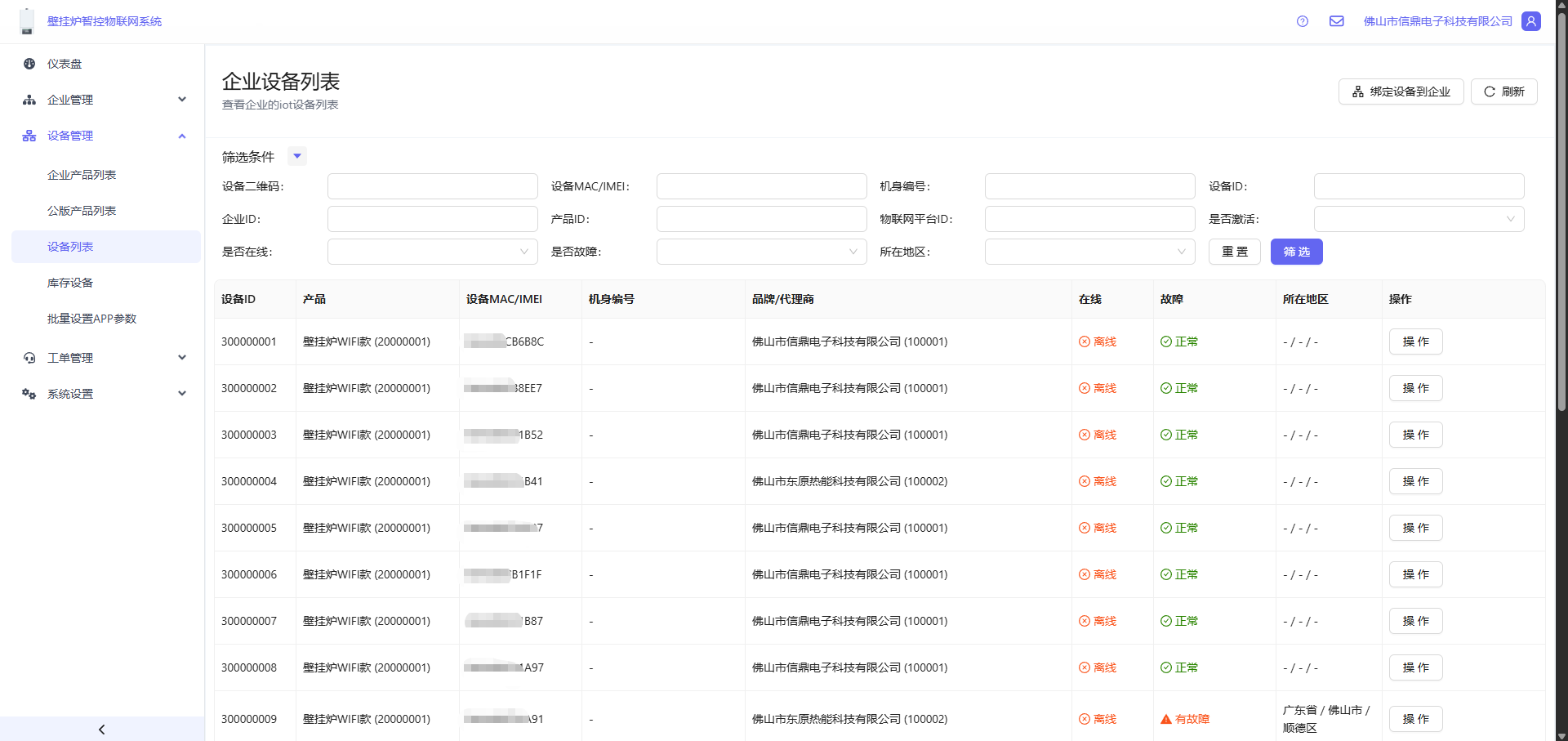Click the 工单管理 headset icon

[29, 358]
